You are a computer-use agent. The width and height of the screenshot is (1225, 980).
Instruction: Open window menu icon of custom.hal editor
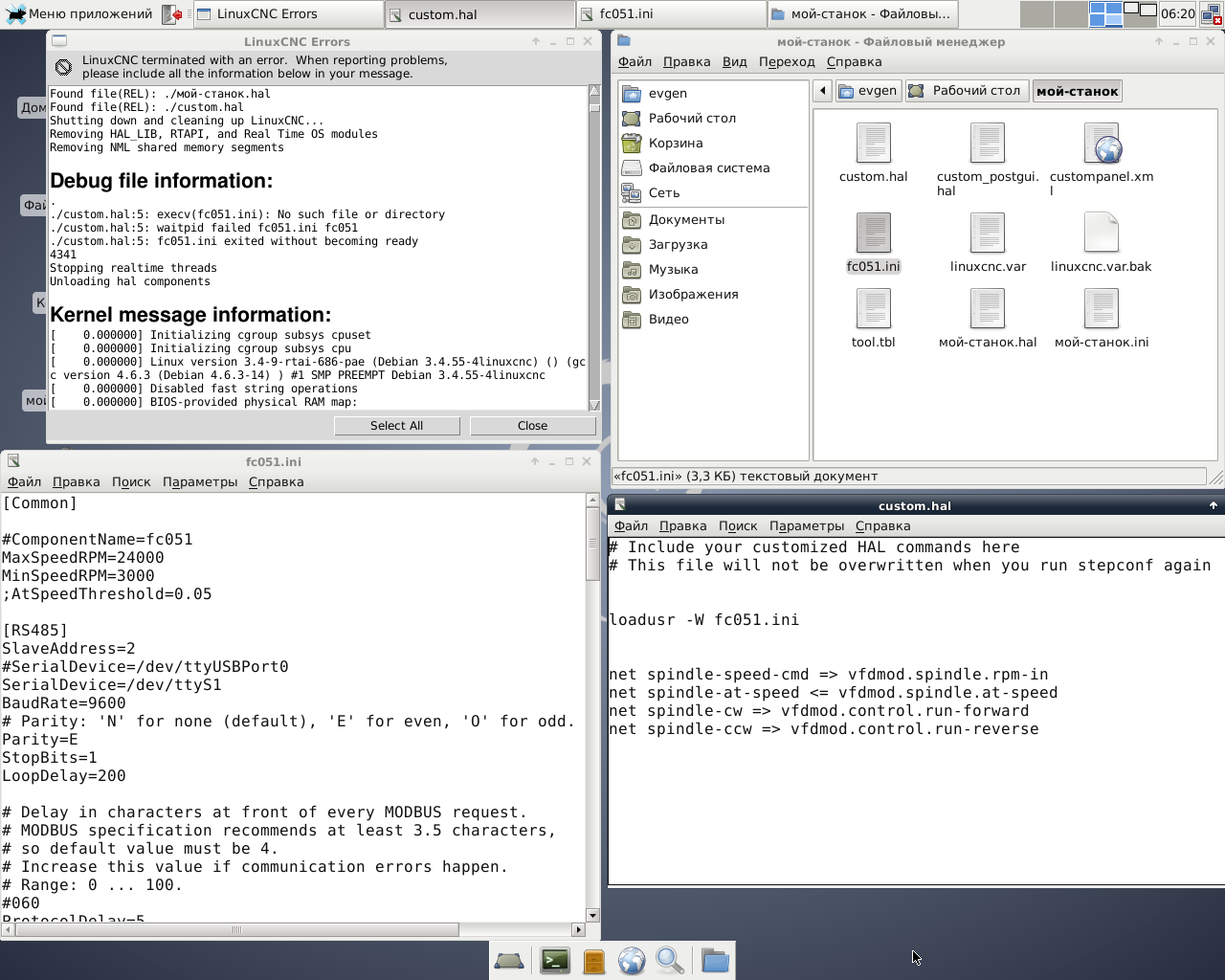(x=620, y=505)
